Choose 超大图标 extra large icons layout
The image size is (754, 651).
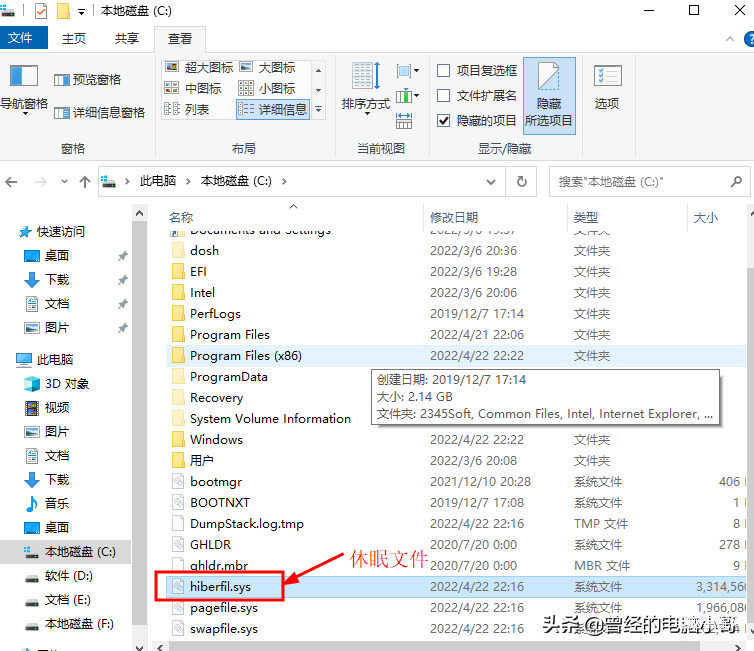click(198, 67)
